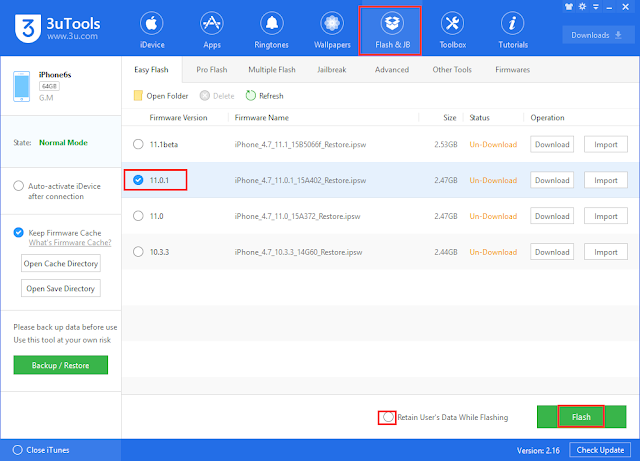The height and width of the screenshot is (461, 640).
Task: Import firmware for 11.1beta row
Action: pos(606,145)
